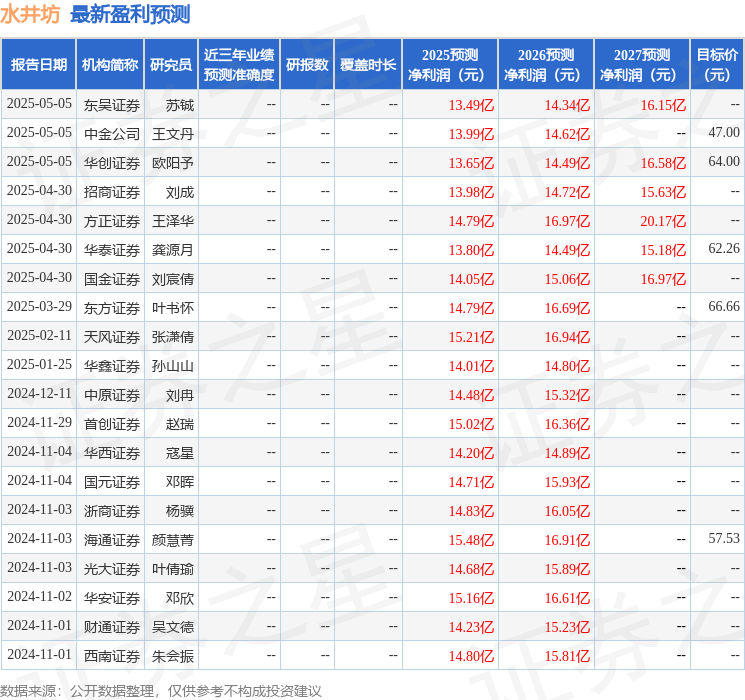The height and width of the screenshot is (700, 745).
Task: Click the 研究员 column header
Action: (170, 64)
